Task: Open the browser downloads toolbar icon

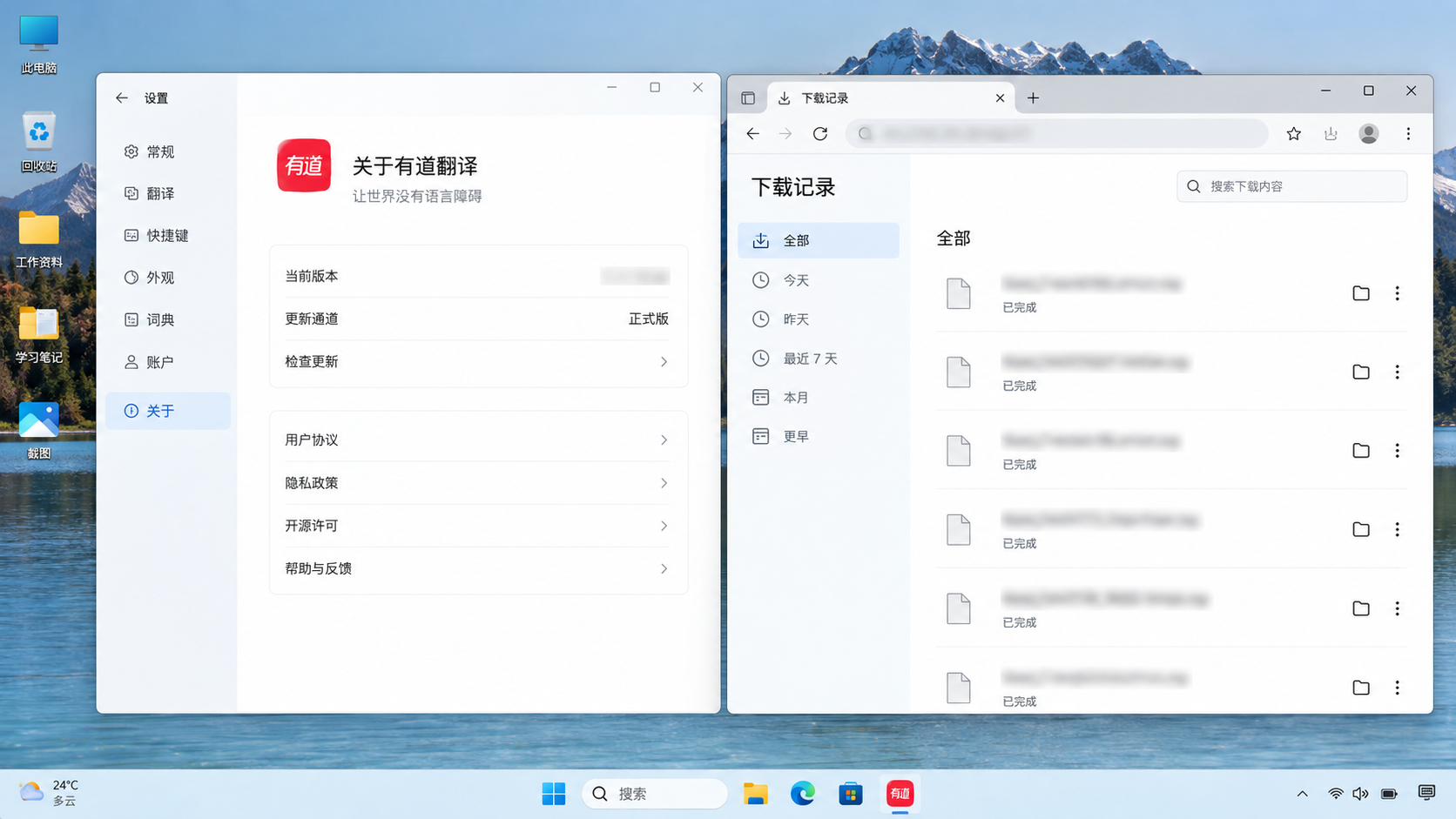Action: [1331, 133]
